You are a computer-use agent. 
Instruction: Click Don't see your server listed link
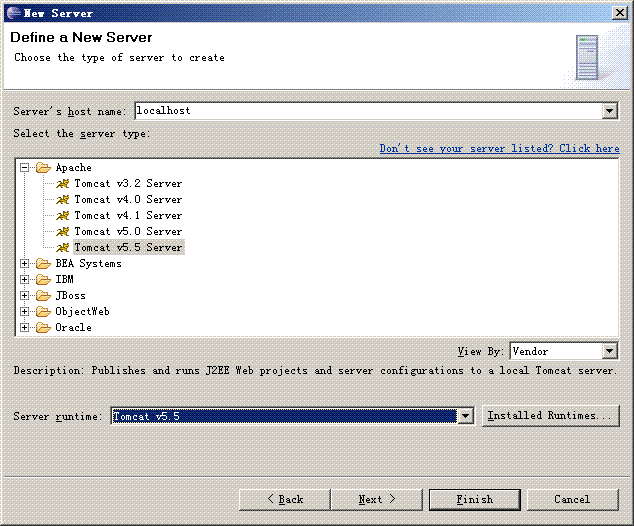click(499, 149)
